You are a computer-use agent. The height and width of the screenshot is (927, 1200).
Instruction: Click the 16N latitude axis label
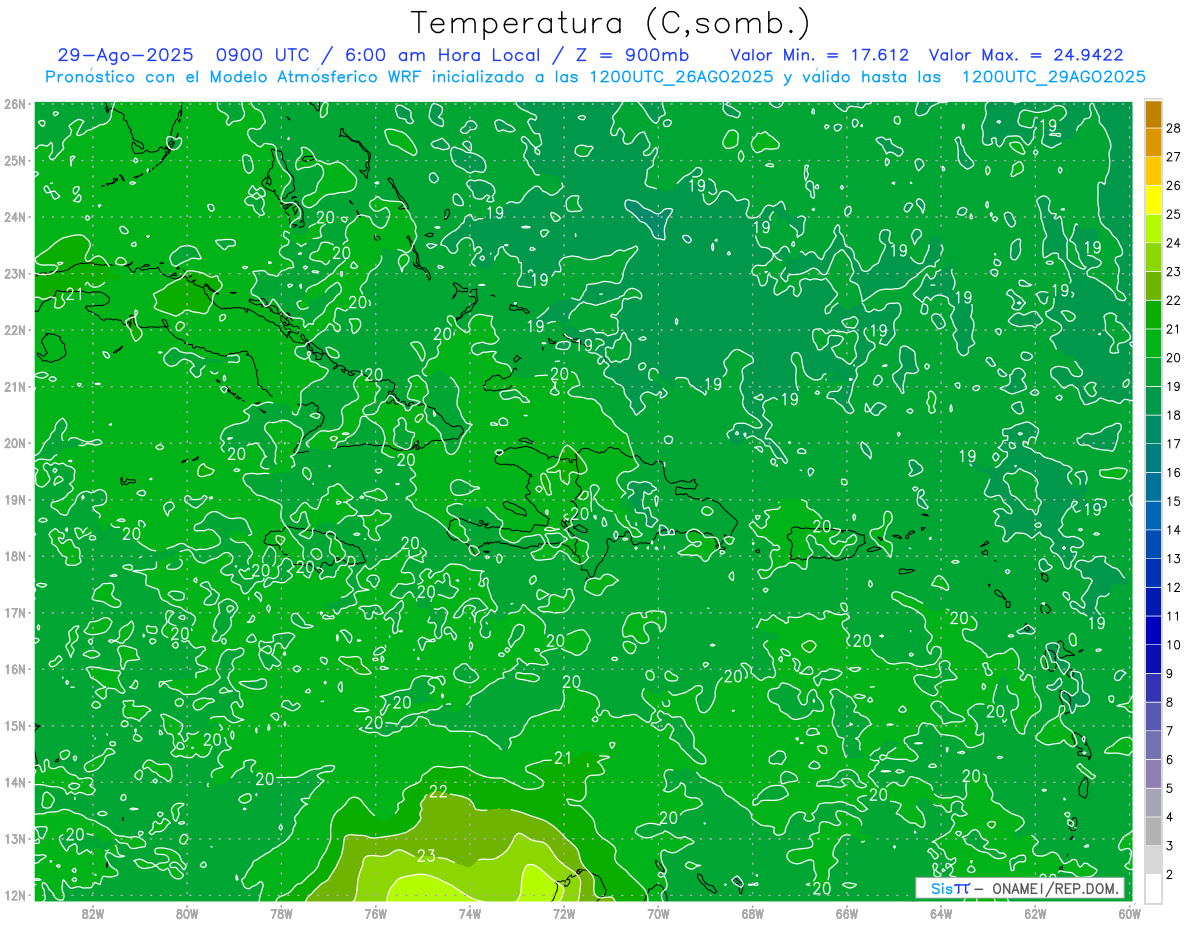[x=14, y=669]
